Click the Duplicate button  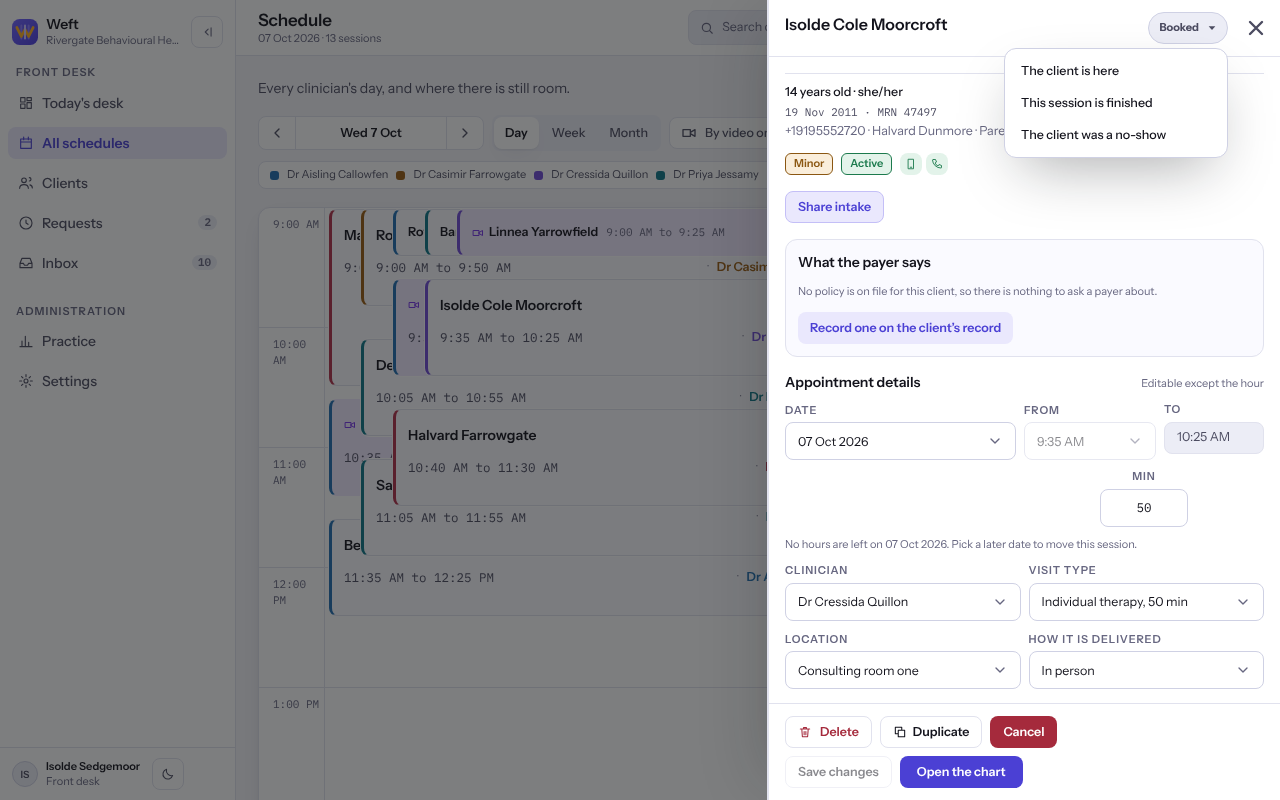[x=931, y=732]
